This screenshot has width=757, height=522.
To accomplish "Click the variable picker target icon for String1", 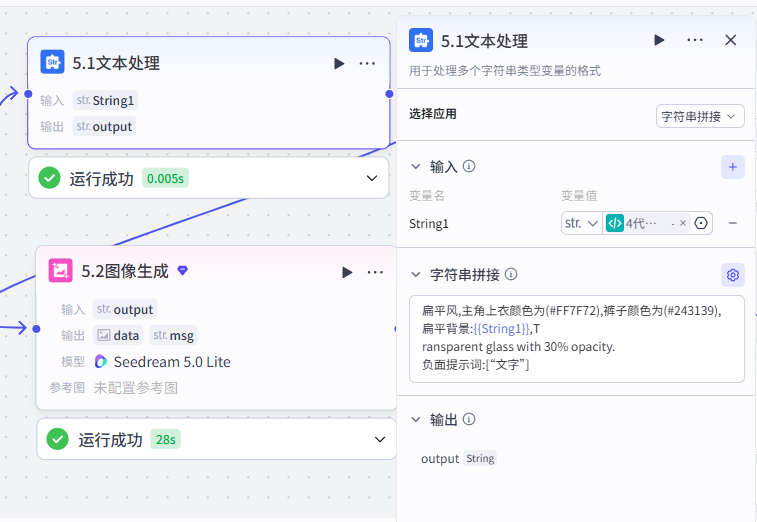I will 701,223.
